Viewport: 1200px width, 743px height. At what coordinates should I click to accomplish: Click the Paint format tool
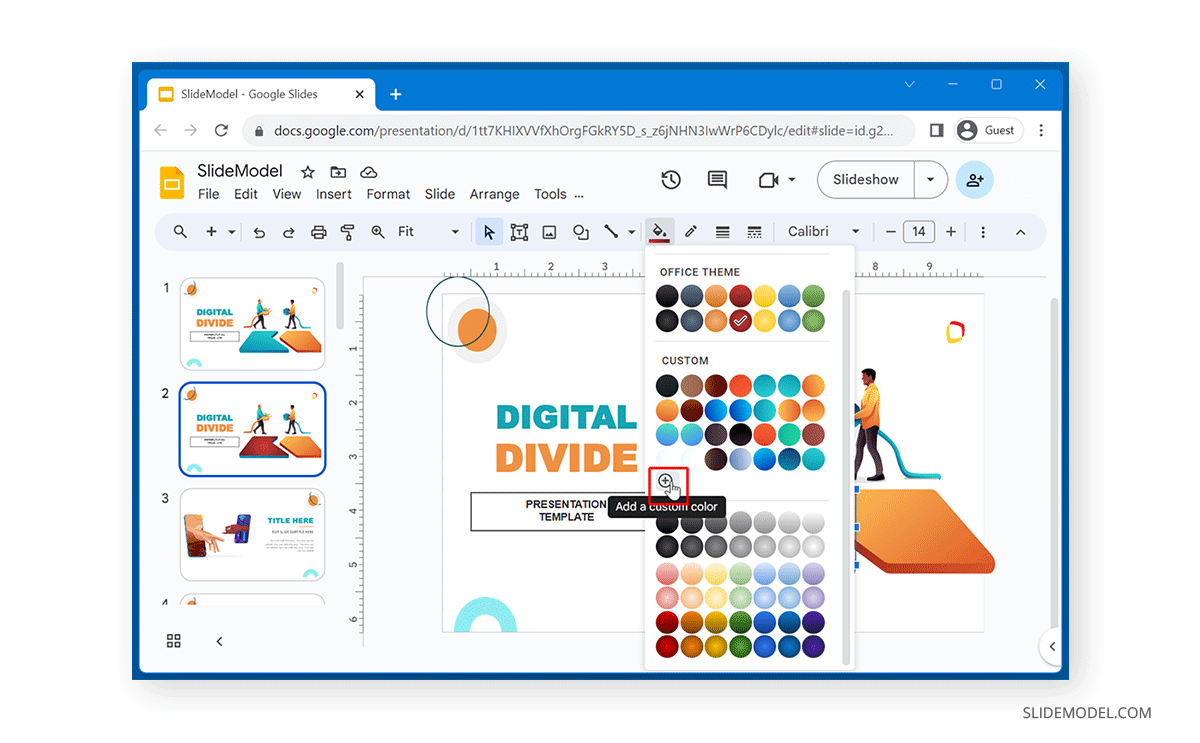tap(347, 231)
